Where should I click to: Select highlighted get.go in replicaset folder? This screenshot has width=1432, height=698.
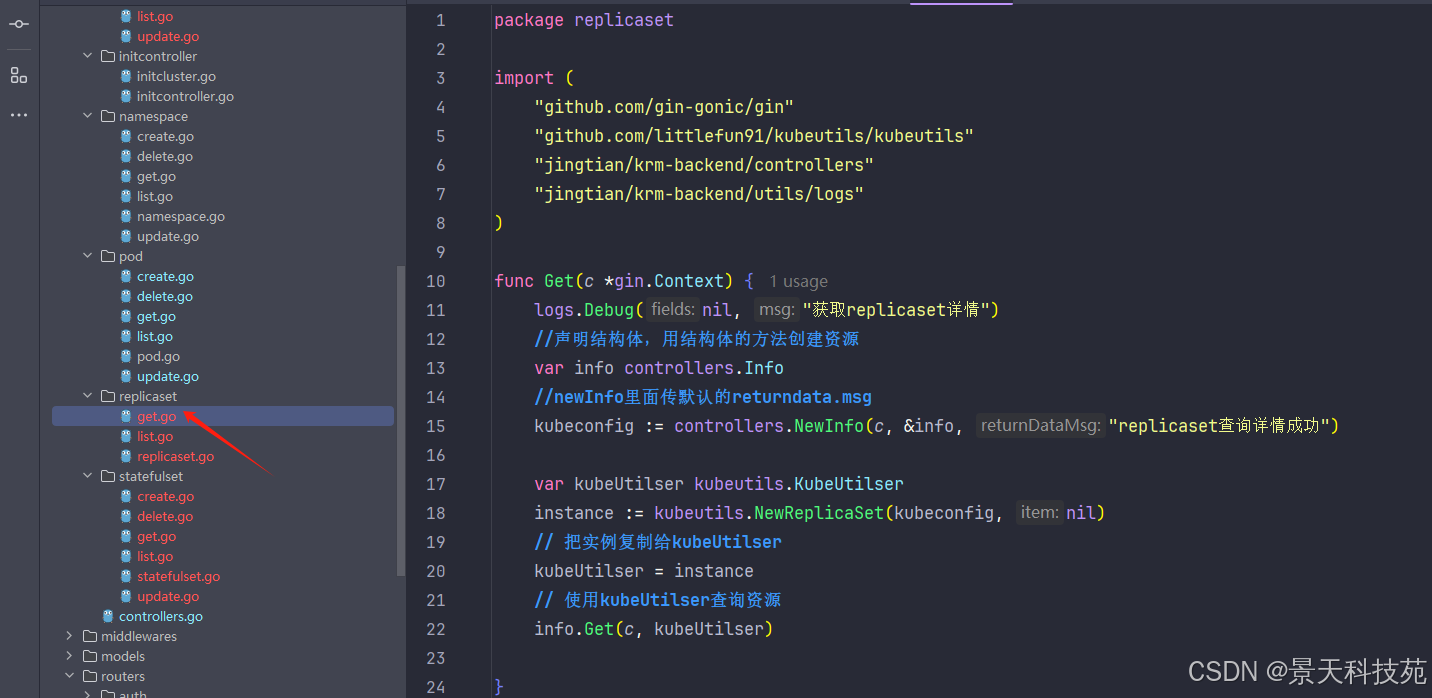coord(223,416)
